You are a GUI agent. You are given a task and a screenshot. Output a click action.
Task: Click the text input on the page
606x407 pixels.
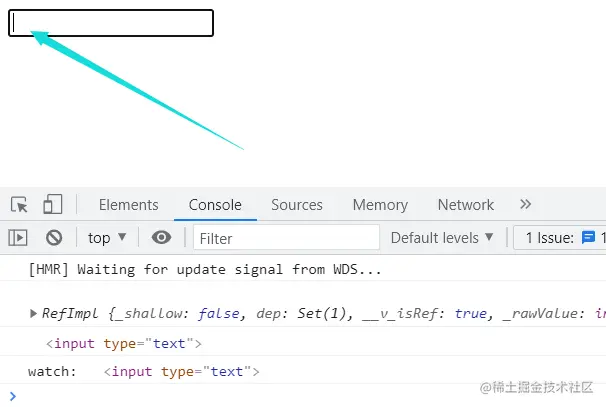111,23
